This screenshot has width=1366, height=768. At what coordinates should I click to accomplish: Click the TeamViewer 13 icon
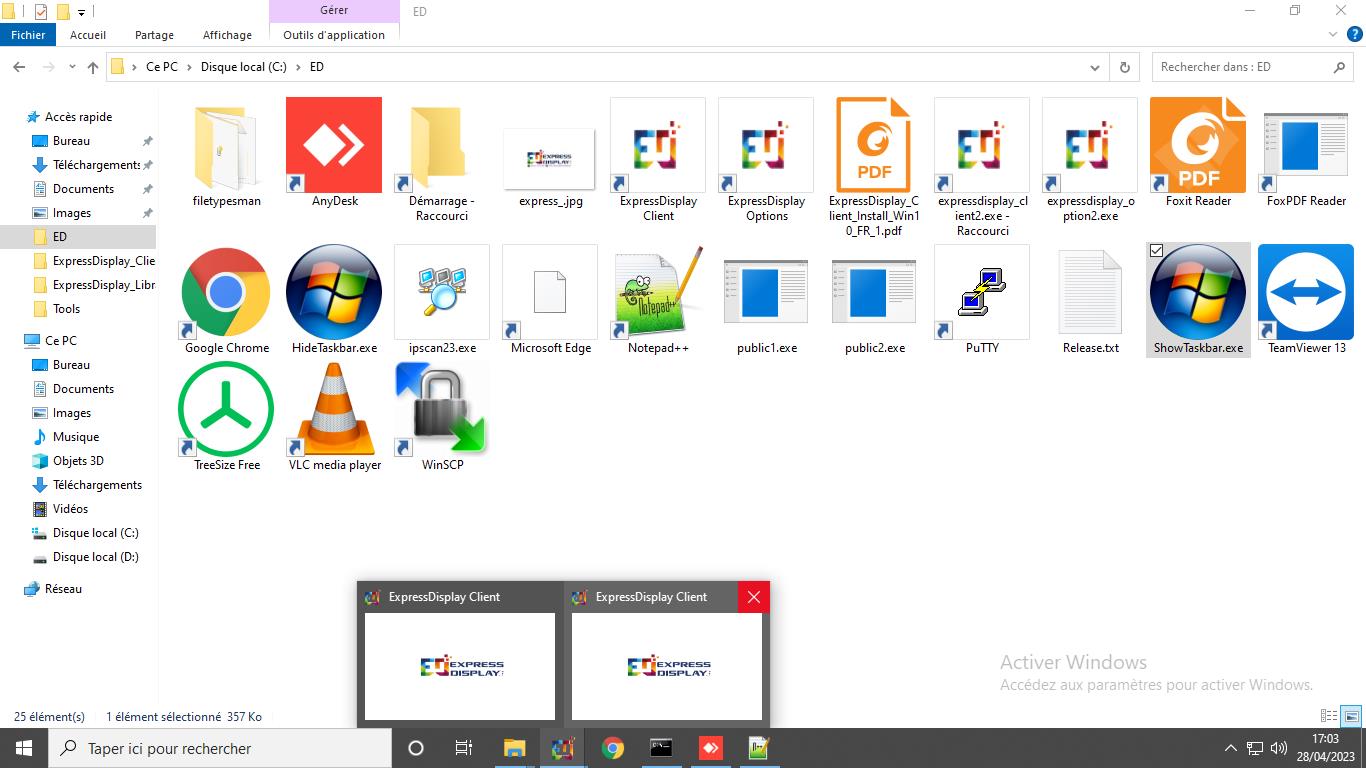1306,293
